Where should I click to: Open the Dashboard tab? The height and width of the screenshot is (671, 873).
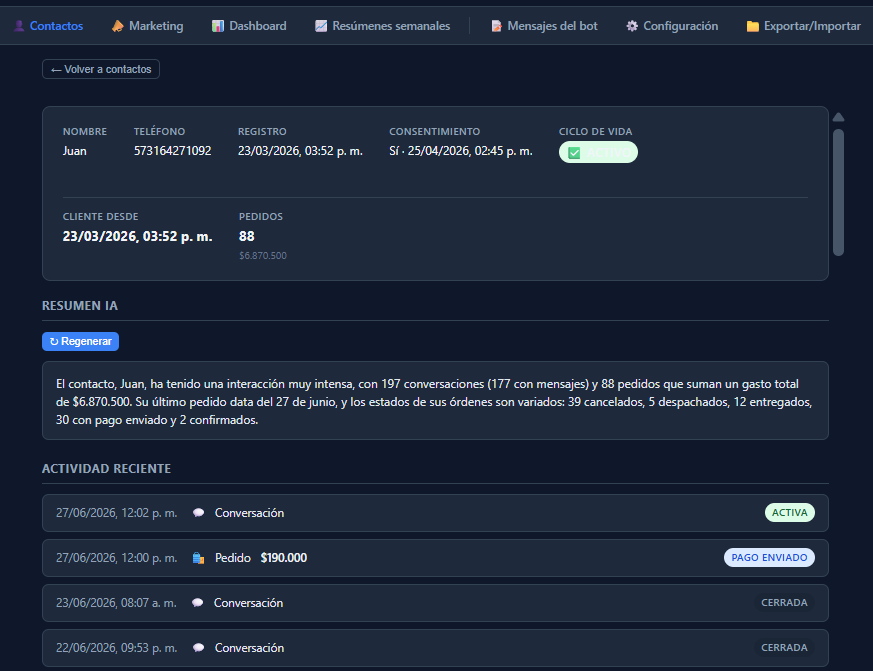click(x=249, y=26)
